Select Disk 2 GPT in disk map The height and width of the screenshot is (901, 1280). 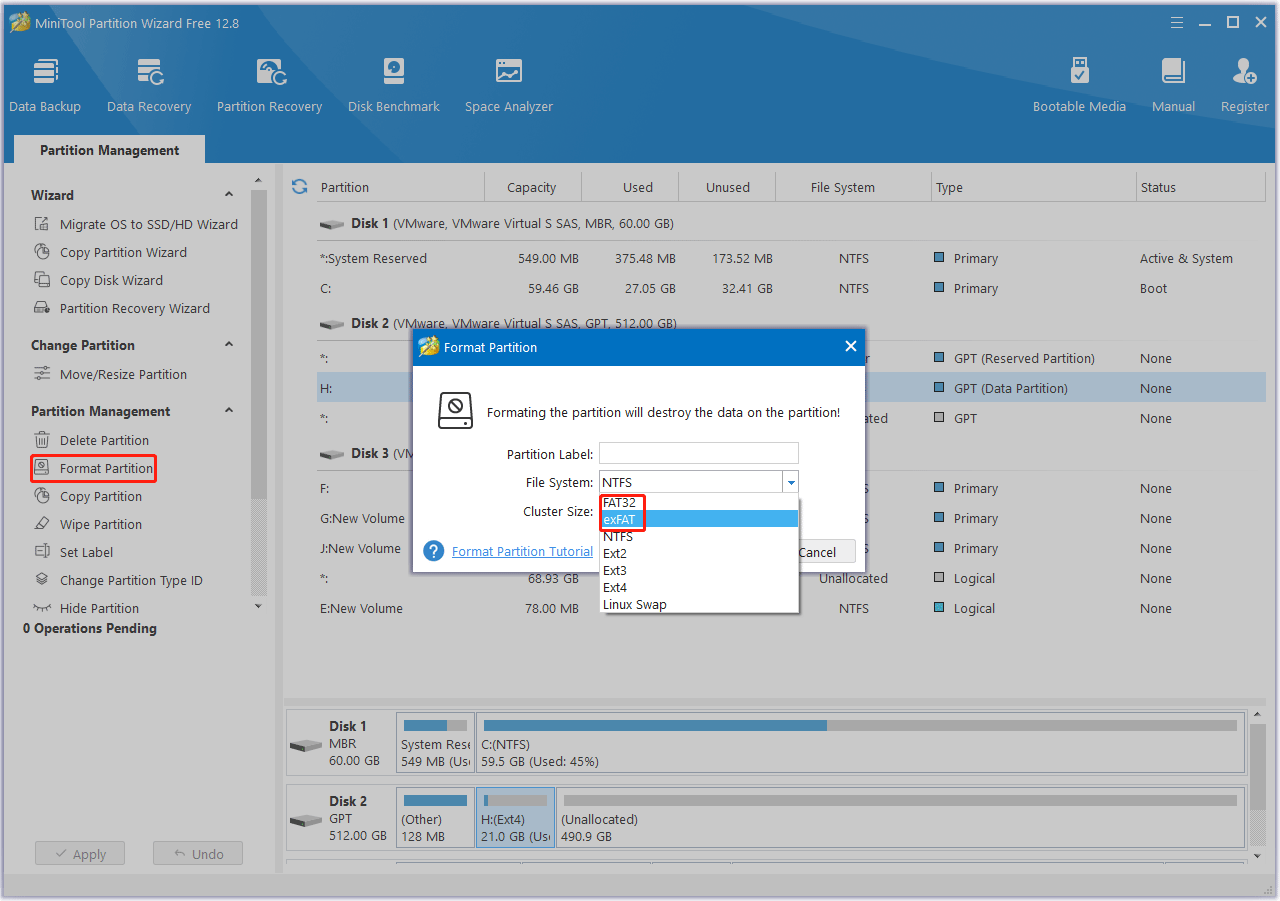click(x=341, y=818)
